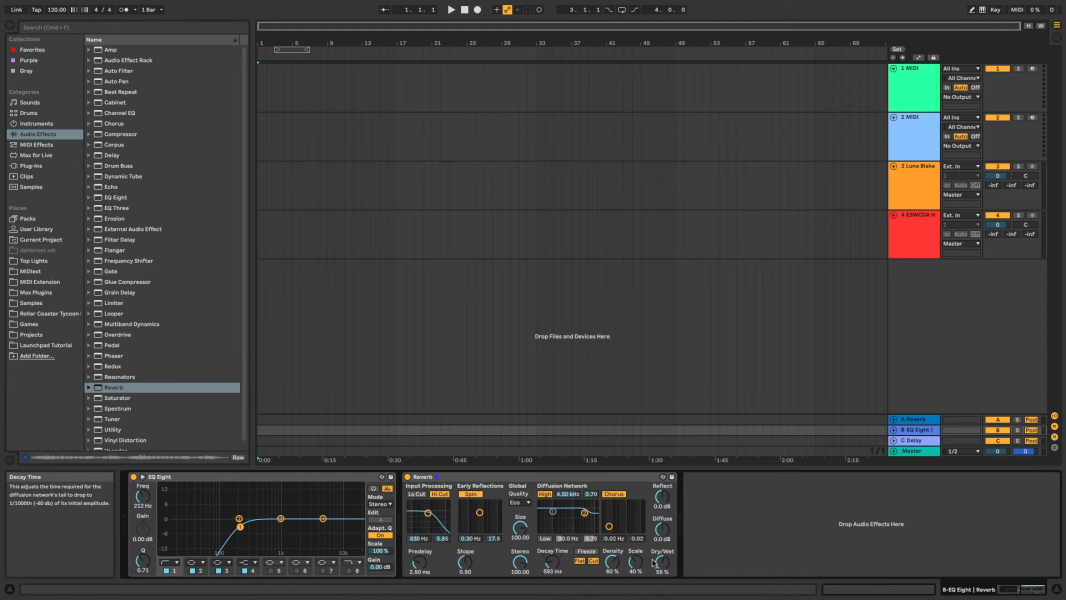
Task: Expand the Compressor browser folder
Action: 88,134
